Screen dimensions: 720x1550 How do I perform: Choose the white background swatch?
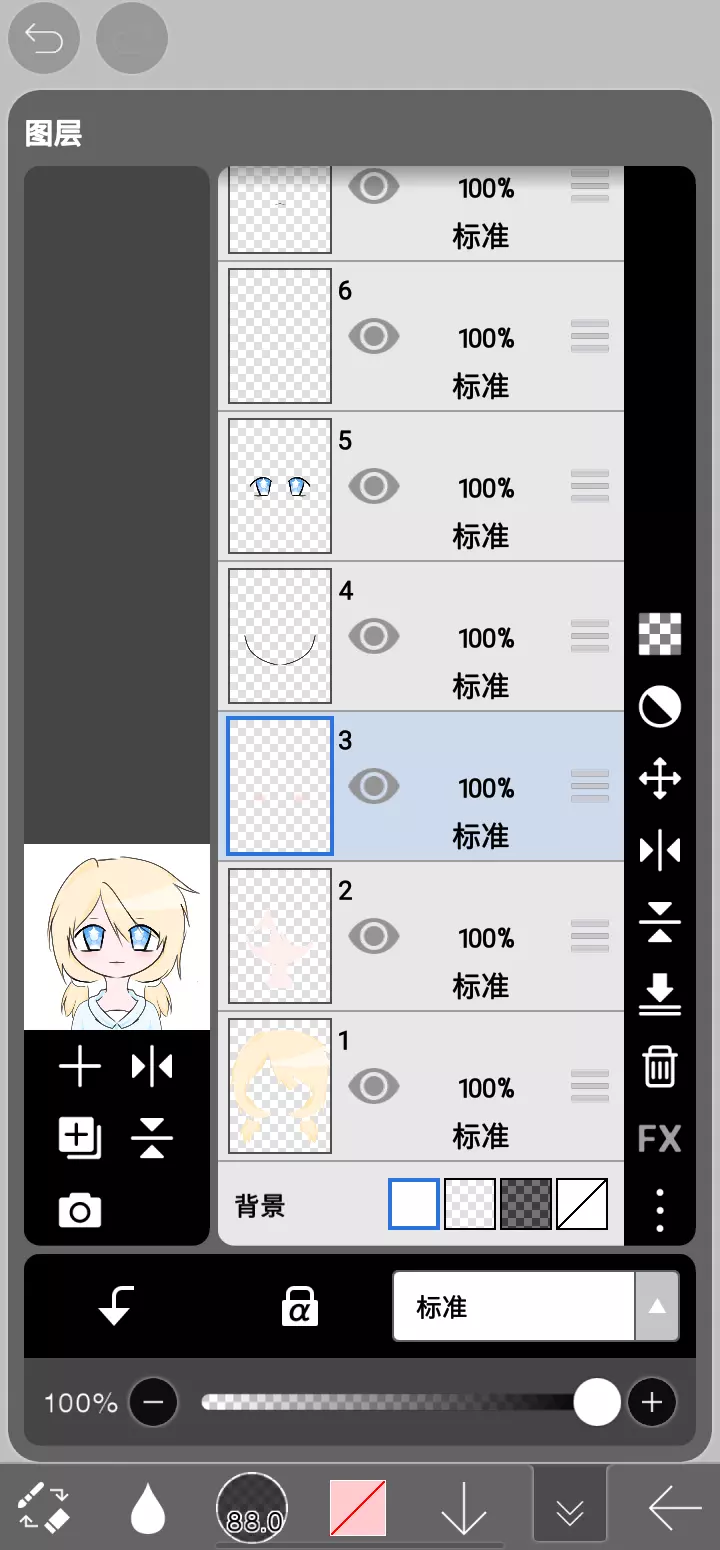tap(414, 1204)
